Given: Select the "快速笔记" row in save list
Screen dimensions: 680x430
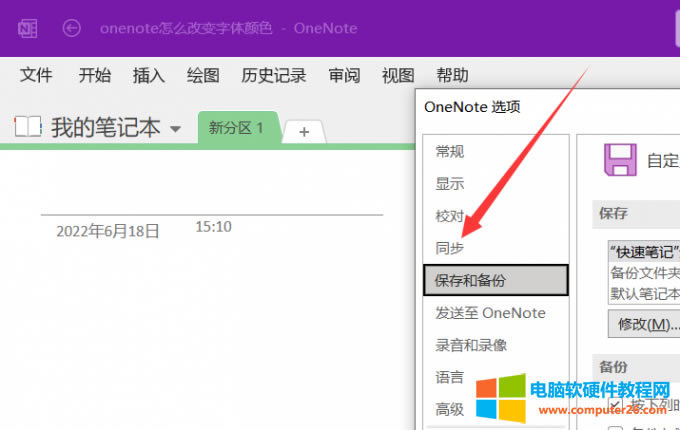Looking at the screenshot, I should [x=644, y=252].
